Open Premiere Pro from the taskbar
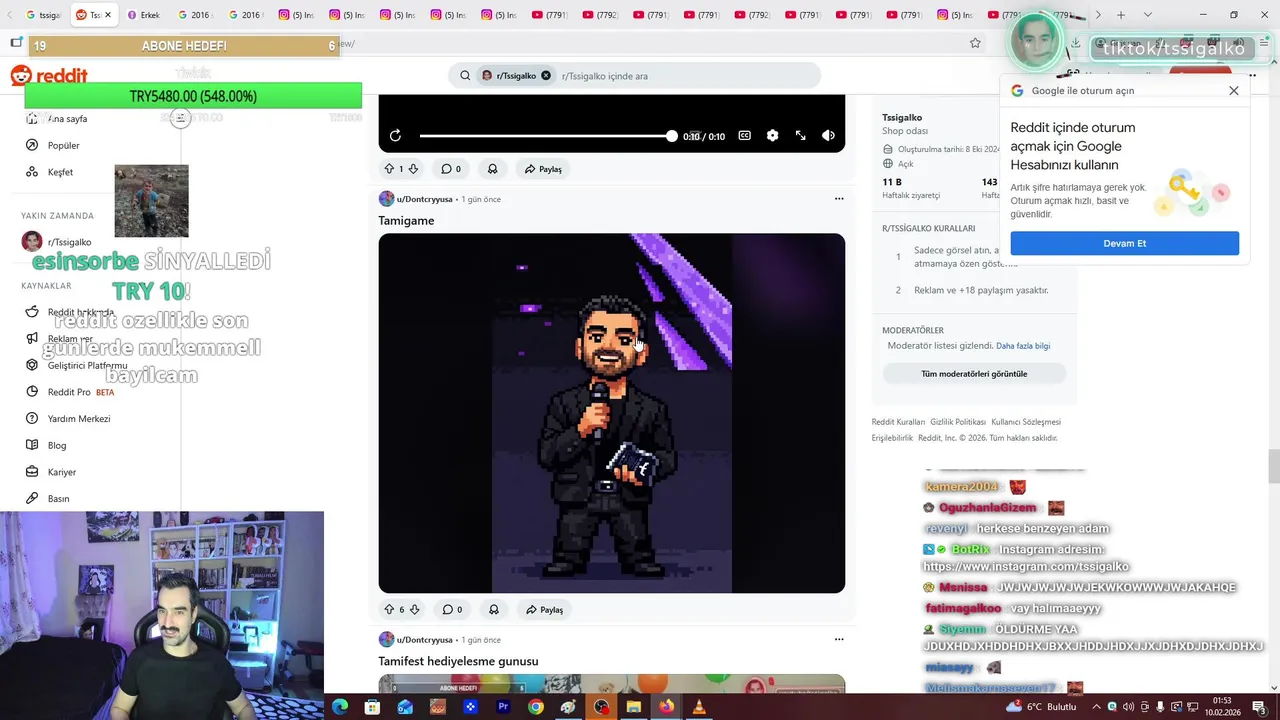This screenshot has width=1280, height=720. [503, 707]
